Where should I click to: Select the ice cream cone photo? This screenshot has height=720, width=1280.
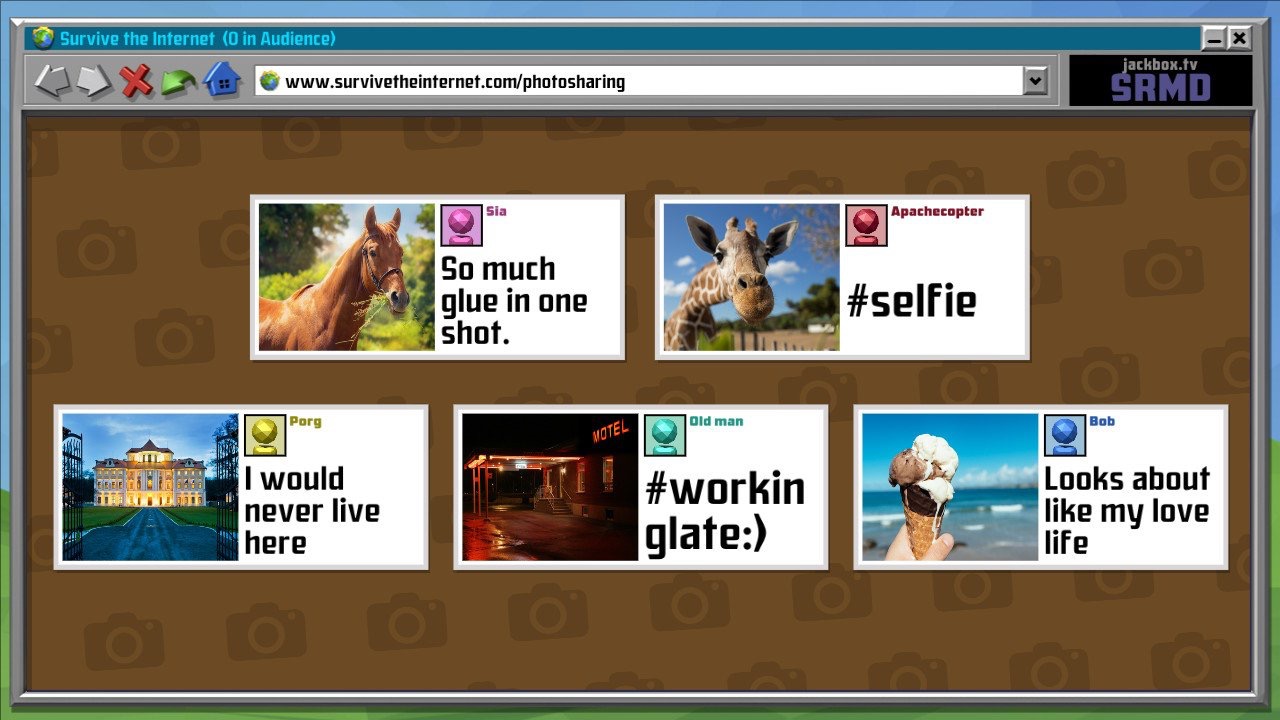click(950, 487)
